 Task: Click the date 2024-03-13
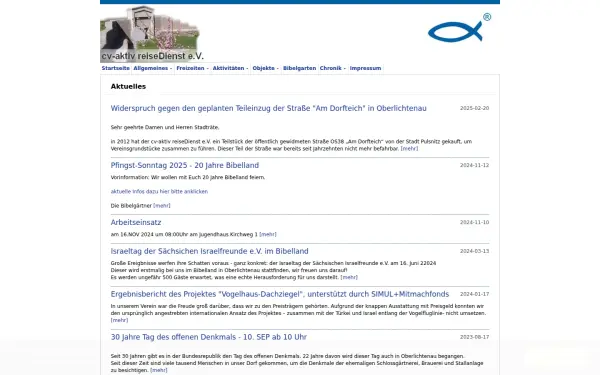(474, 251)
